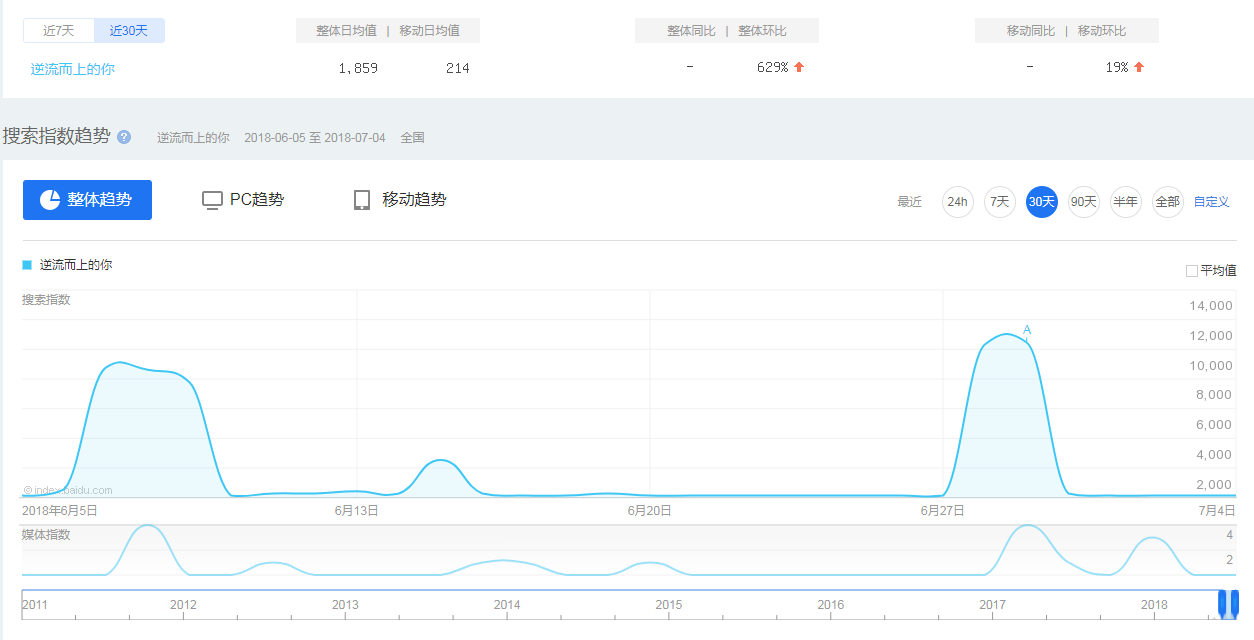Click the 6月20日 axis date label
The image size is (1254, 640).
point(650,511)
